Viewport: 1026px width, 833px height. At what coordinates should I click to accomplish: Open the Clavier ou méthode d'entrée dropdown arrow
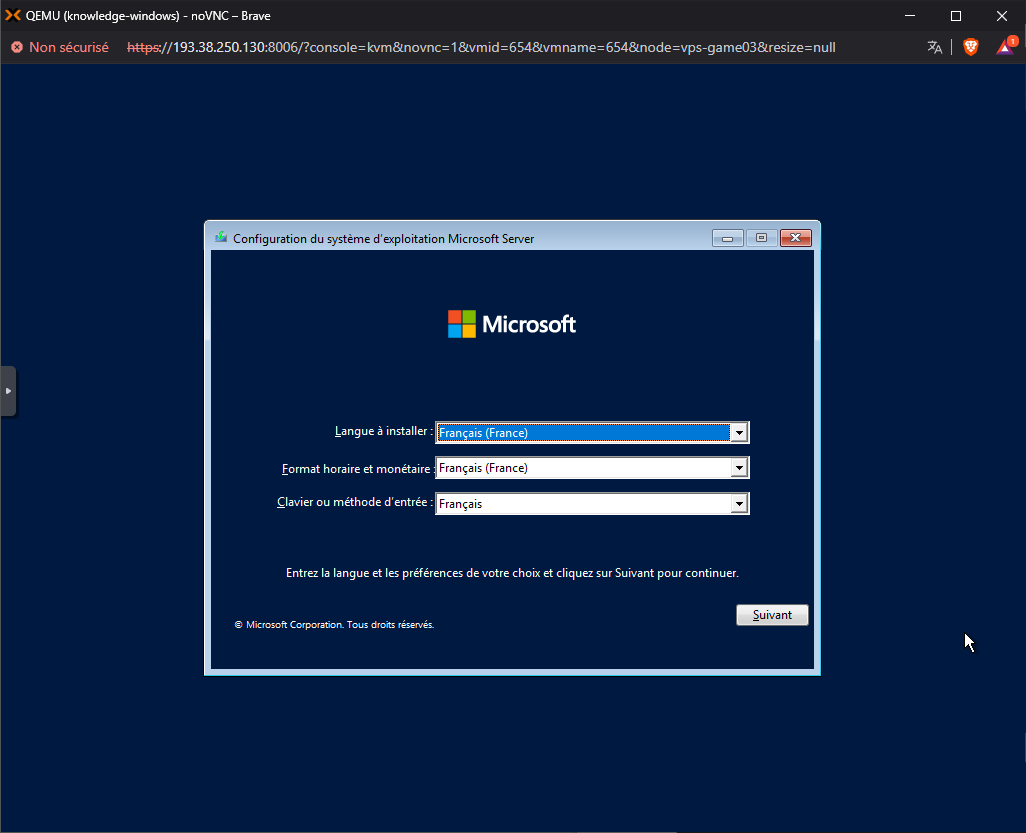click(739, 504)
